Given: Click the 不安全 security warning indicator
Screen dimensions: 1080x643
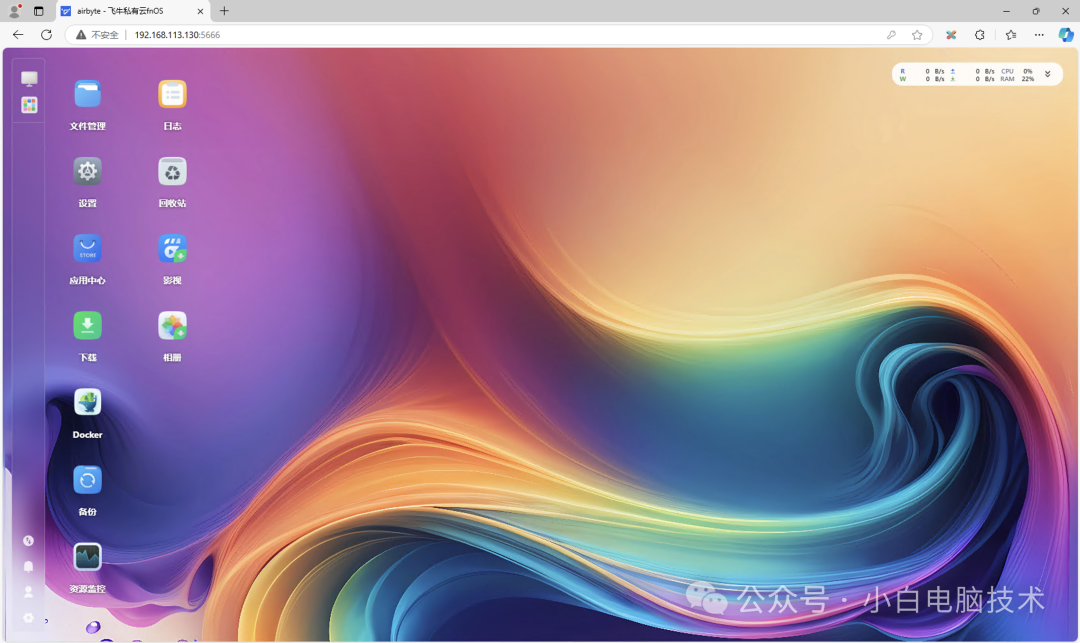Looking at the screenshot, I should click(x=97, y=34).
